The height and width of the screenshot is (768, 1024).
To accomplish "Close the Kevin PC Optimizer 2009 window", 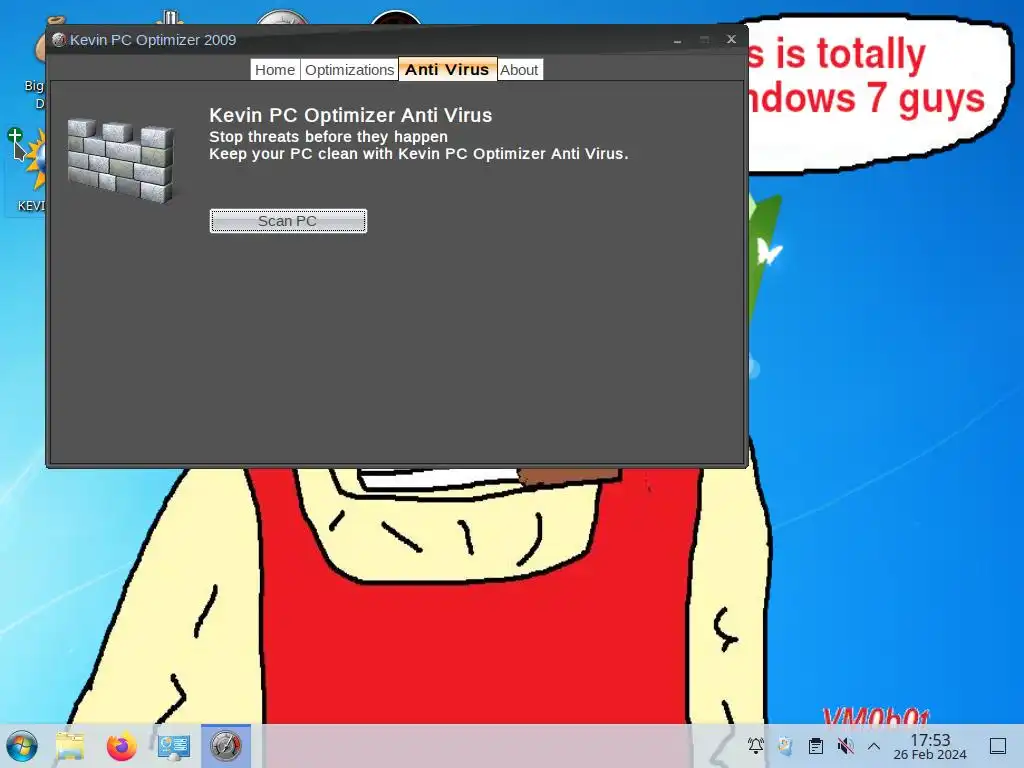I will (731, 39).
